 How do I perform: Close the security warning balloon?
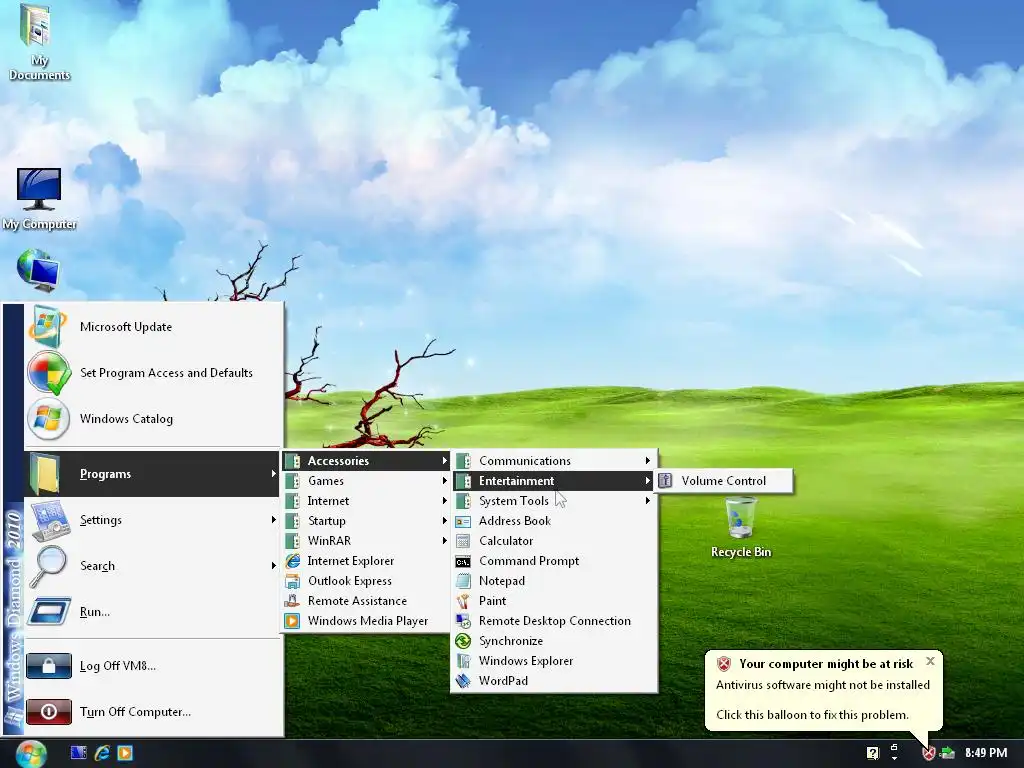click(x=930, y=661)
